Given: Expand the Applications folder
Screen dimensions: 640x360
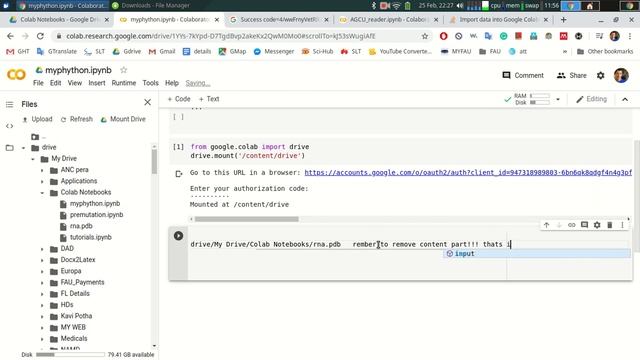Looking at the screenshot, I should [x=42, y=181].
